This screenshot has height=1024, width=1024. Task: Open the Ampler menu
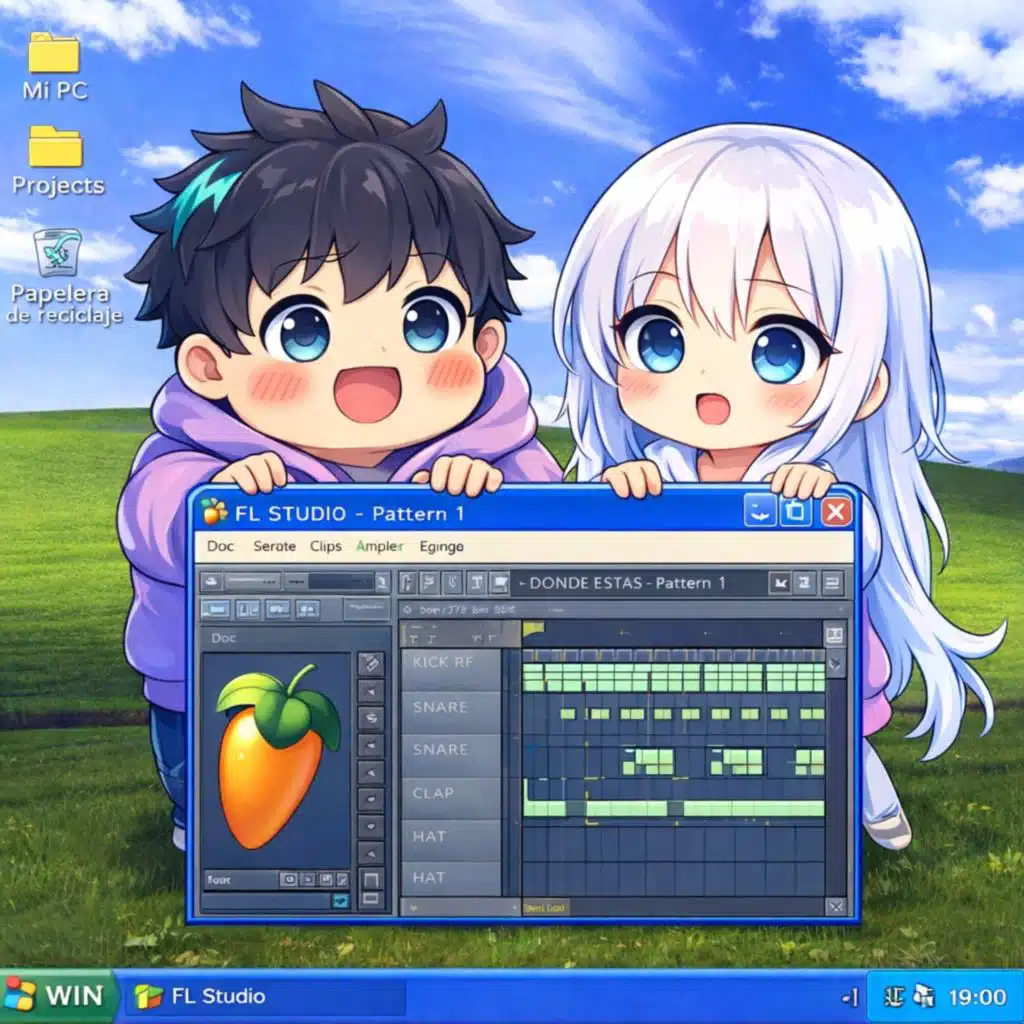click(379, 547)
